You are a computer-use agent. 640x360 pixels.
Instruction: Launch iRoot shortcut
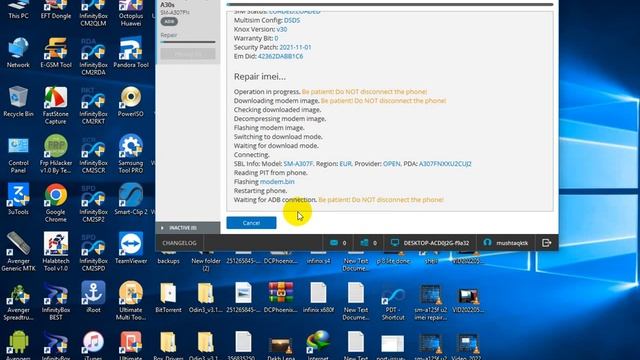[93, 297]
